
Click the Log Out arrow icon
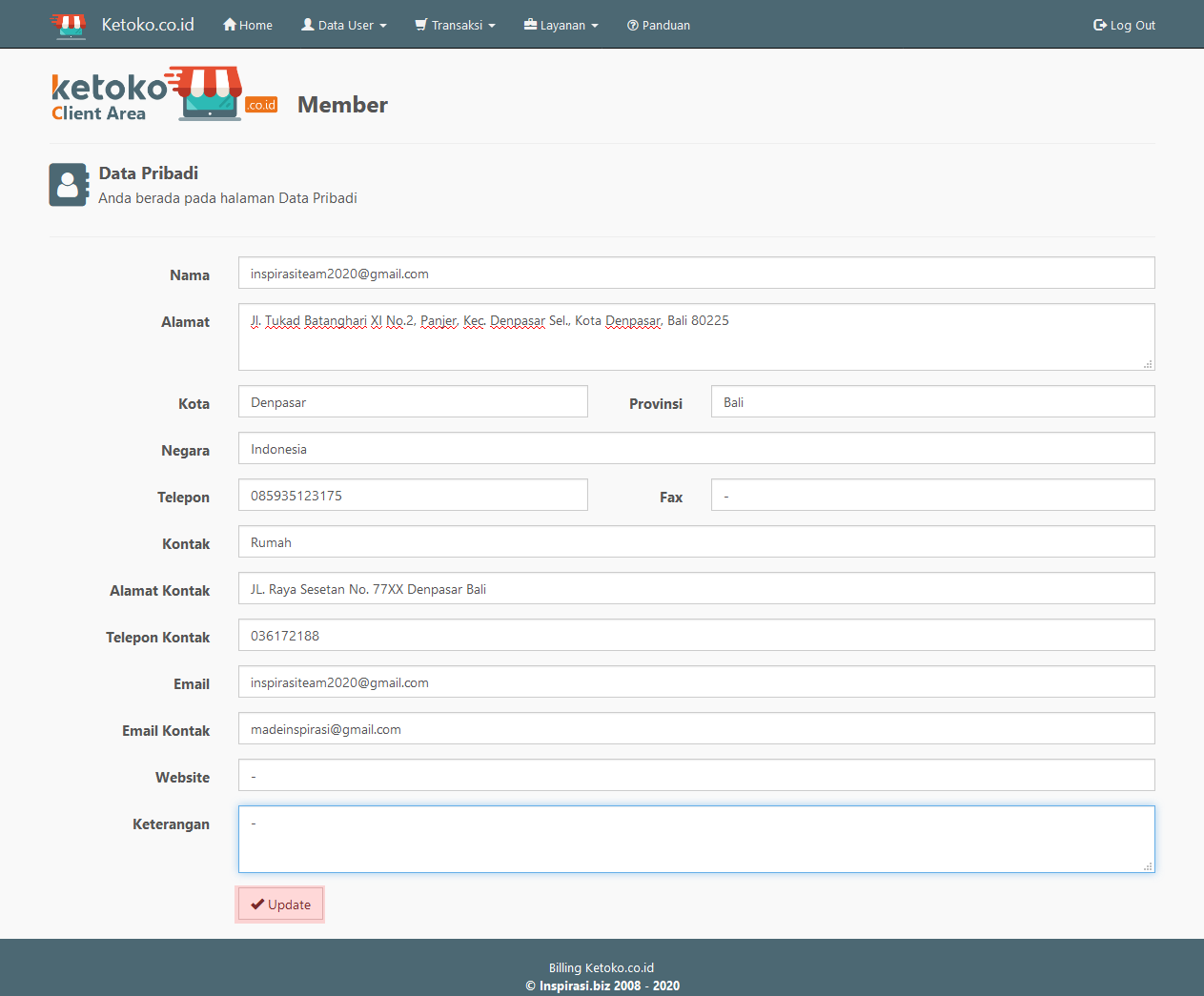pyautogui.click(x=1099, y=25)
